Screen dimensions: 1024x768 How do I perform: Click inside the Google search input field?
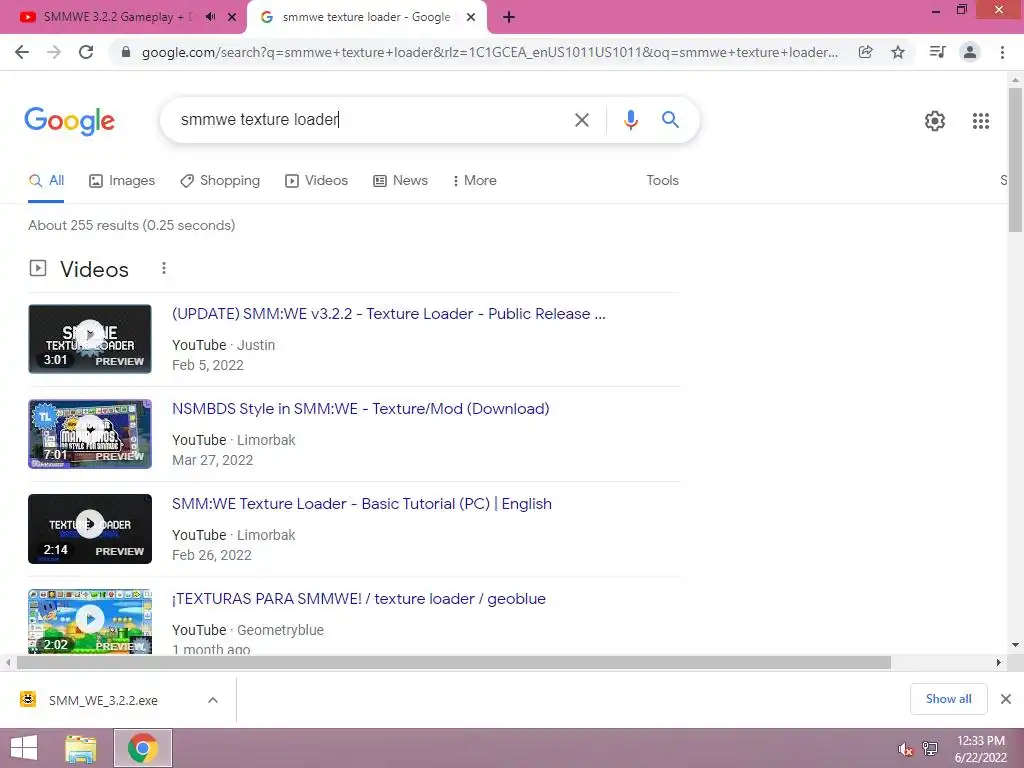click(x=369, y=120)
